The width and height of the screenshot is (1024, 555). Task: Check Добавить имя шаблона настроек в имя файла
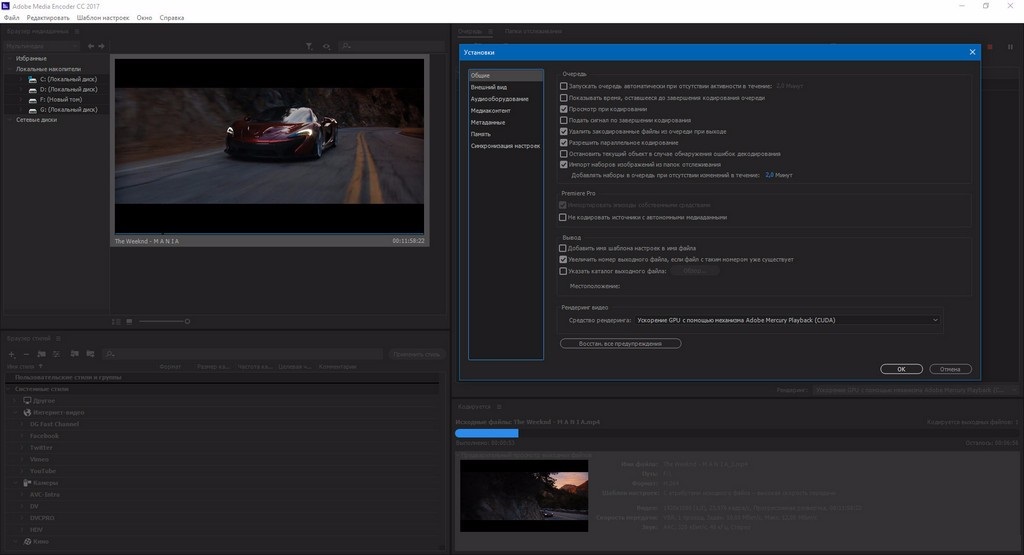pyautogui.click(x=562, y=248)
